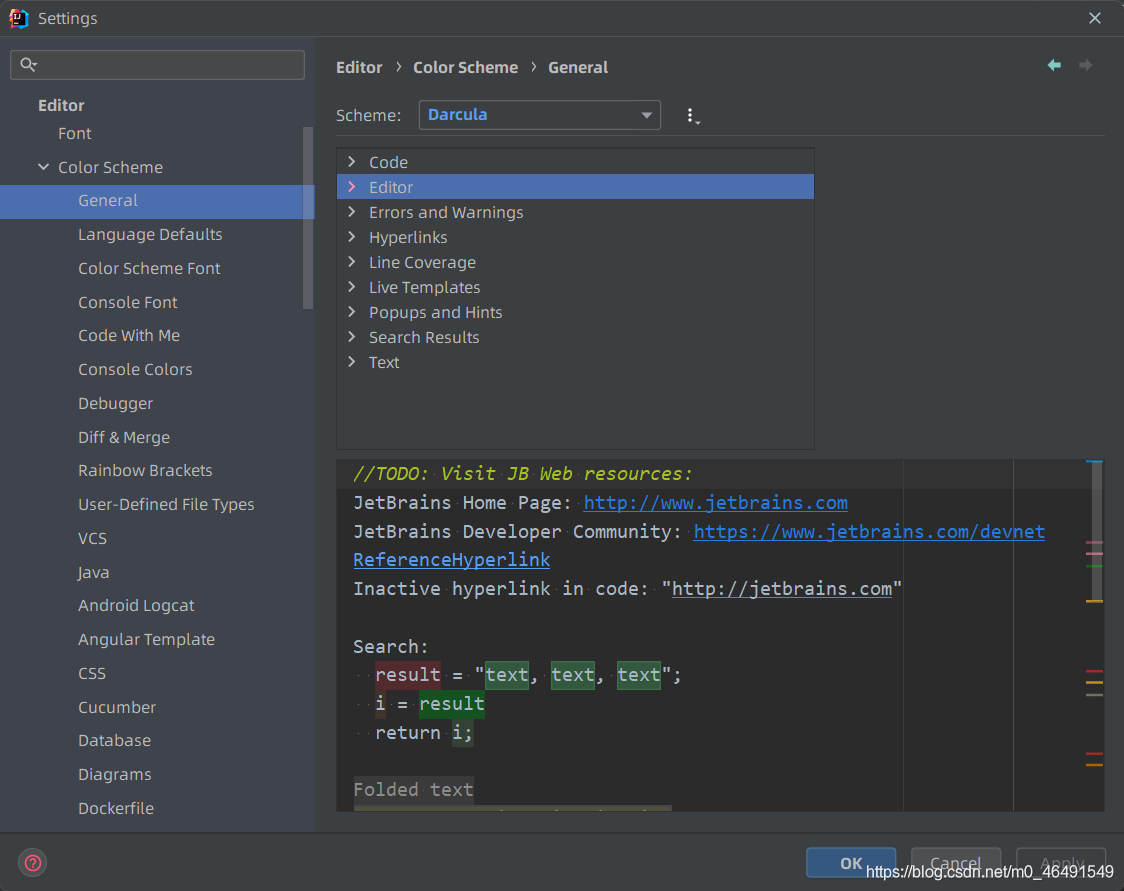Click the 'return i;' preview line
Screen dimensions: 1124x891
point(424,733)
